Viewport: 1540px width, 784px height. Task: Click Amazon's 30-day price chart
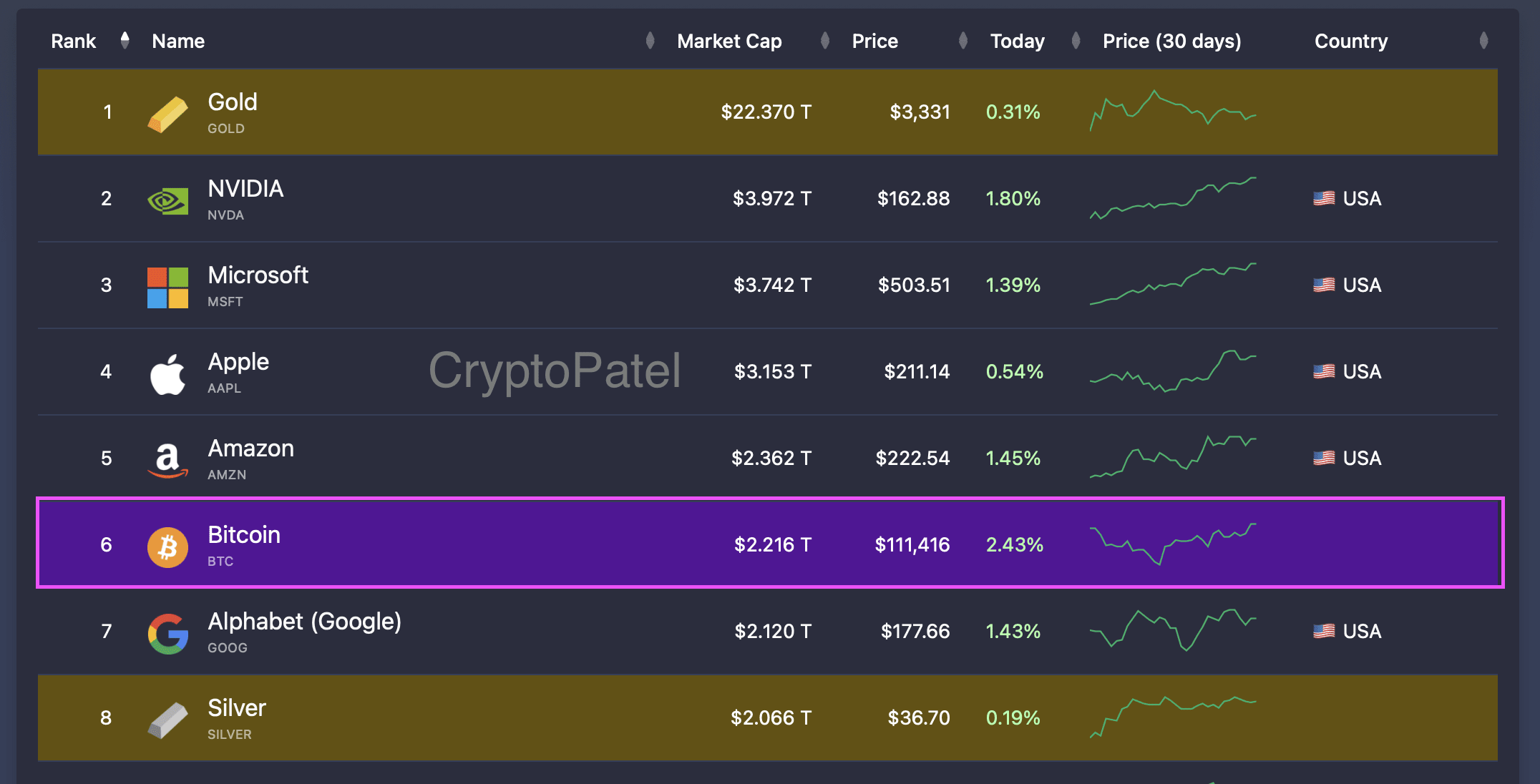click(x=1173, y=456)
